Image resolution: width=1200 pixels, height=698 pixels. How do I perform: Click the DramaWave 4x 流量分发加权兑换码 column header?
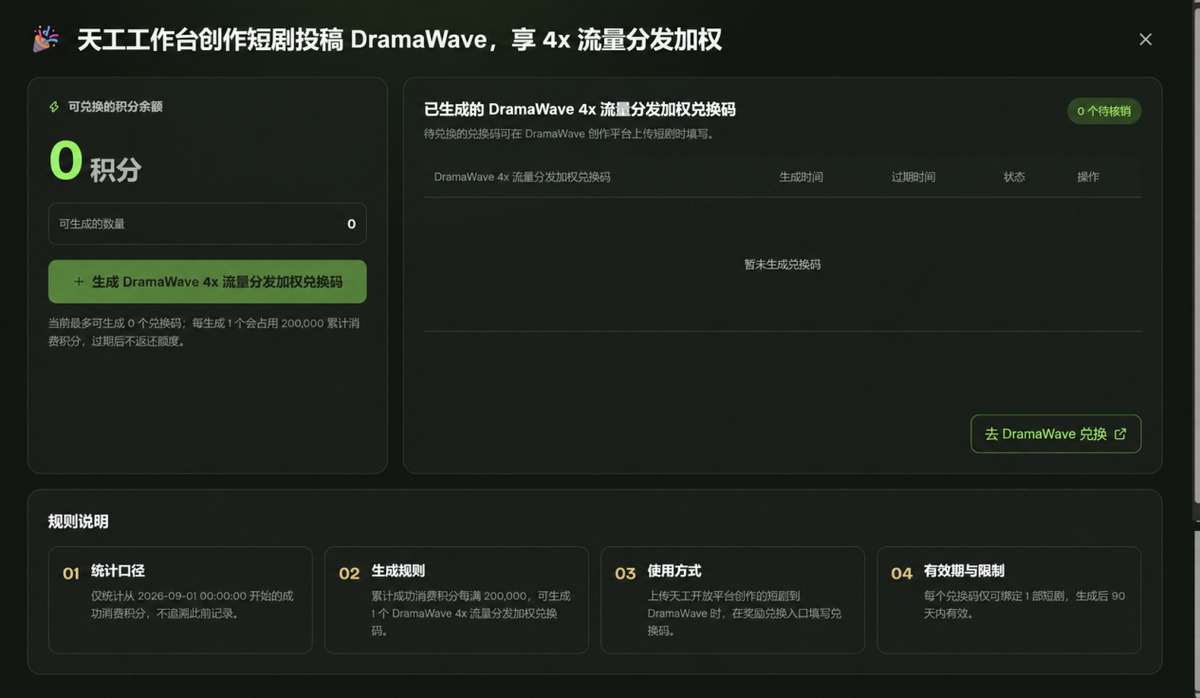pyautogui.click(x=522, y=177)
